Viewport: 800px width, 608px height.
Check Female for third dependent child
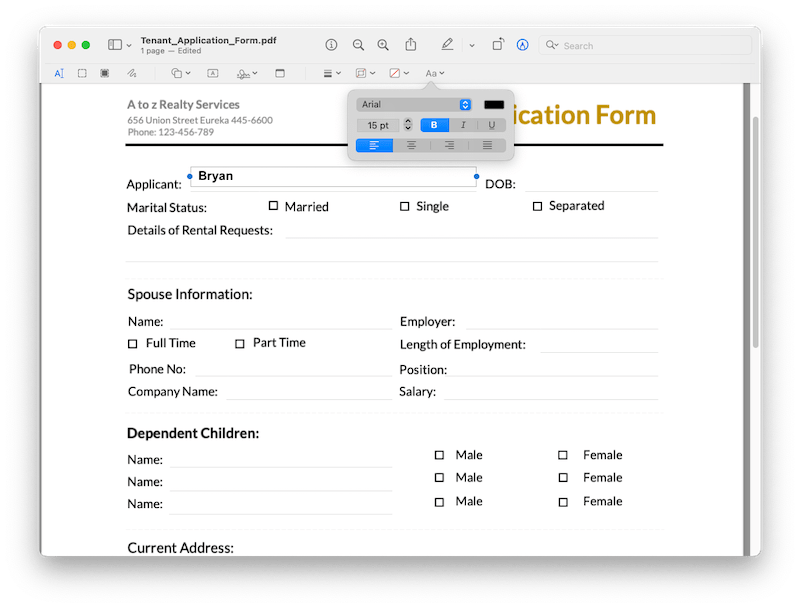(563, 502)
